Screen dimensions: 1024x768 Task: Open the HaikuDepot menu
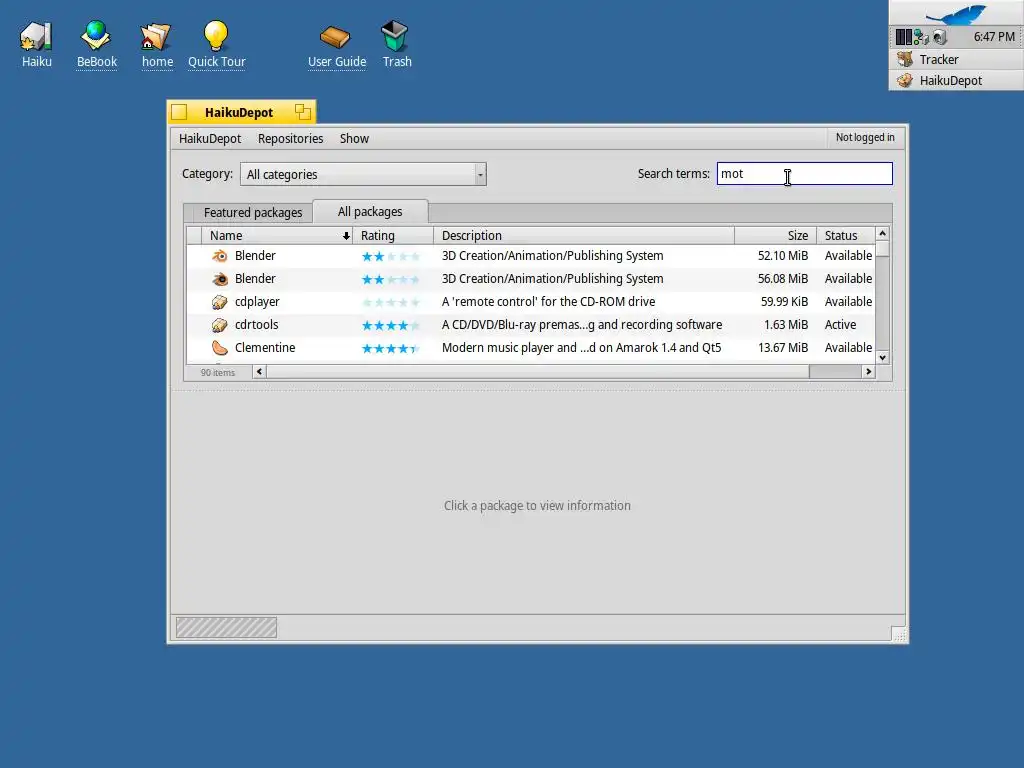tap(210, 138)
